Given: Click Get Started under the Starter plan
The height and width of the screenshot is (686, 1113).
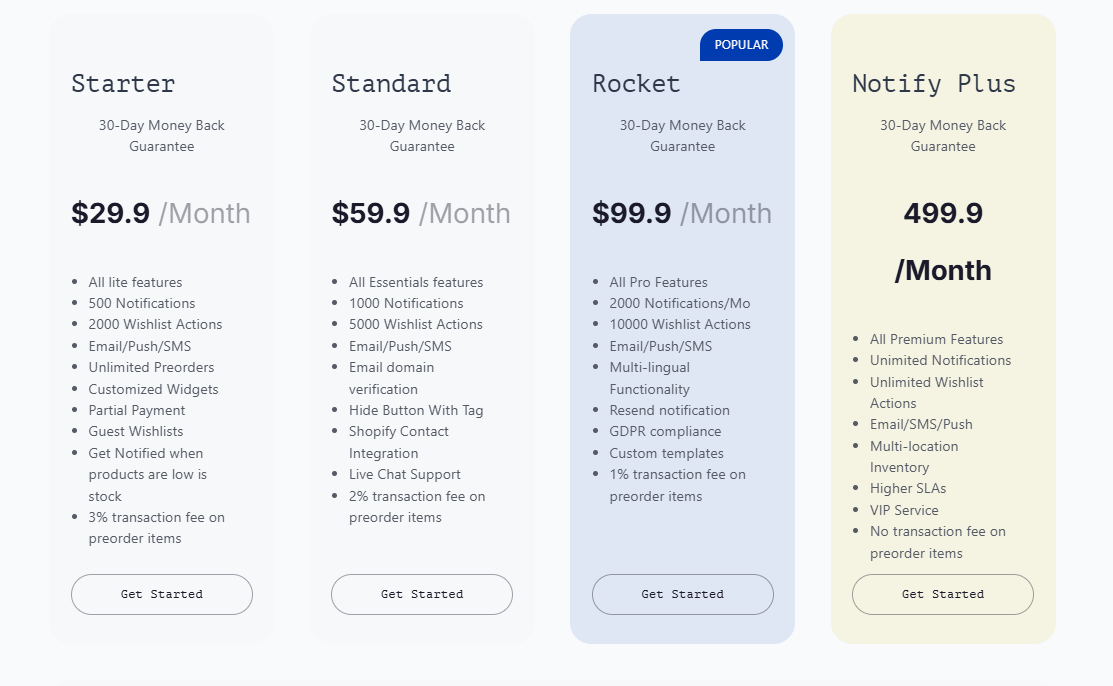Looking at the screenshot, I should point(161,594).
